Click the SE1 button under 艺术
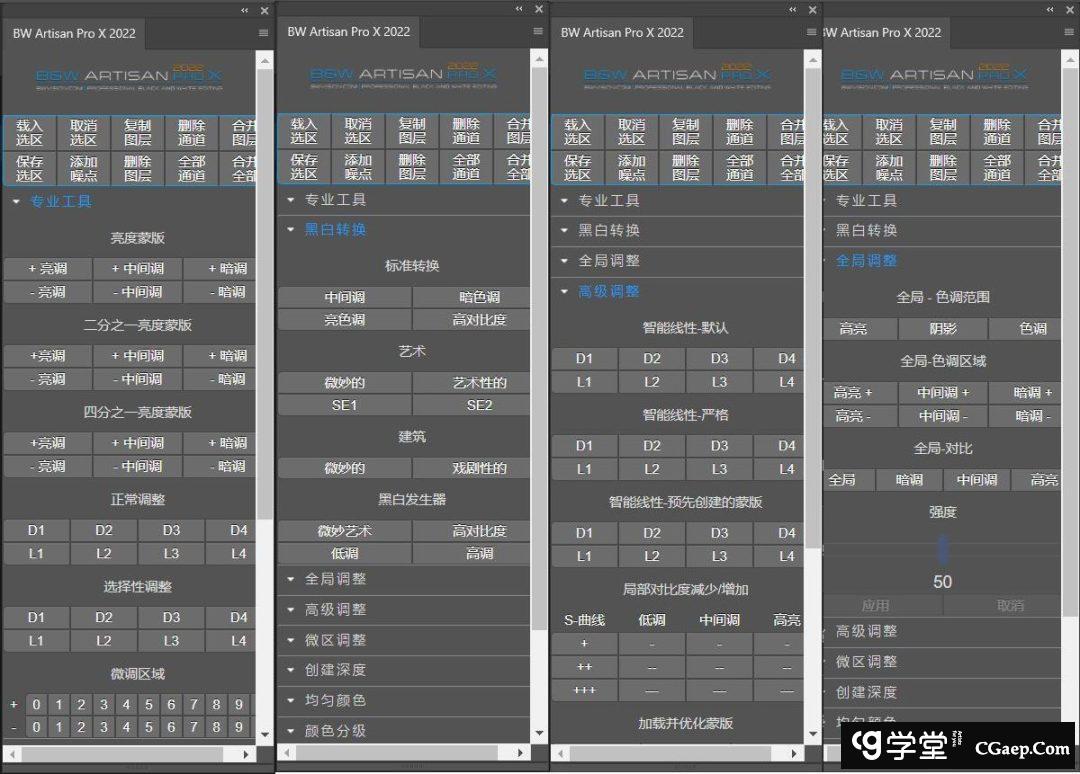 344,405
